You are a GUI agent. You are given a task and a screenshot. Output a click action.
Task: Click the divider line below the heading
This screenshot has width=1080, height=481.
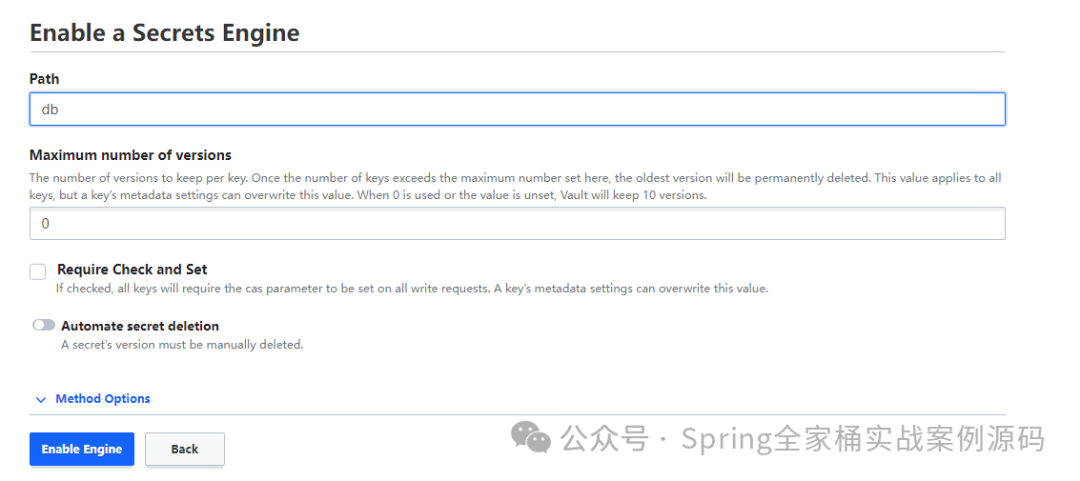pos(517,52)
